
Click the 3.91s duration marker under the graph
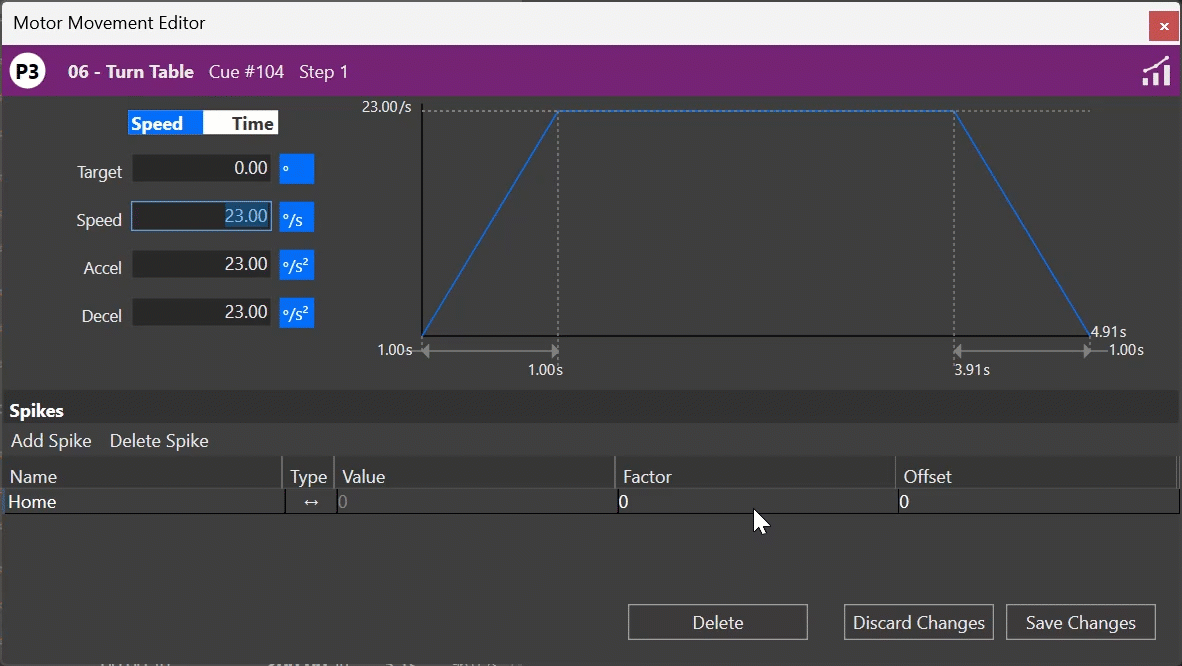click(970, 368)
